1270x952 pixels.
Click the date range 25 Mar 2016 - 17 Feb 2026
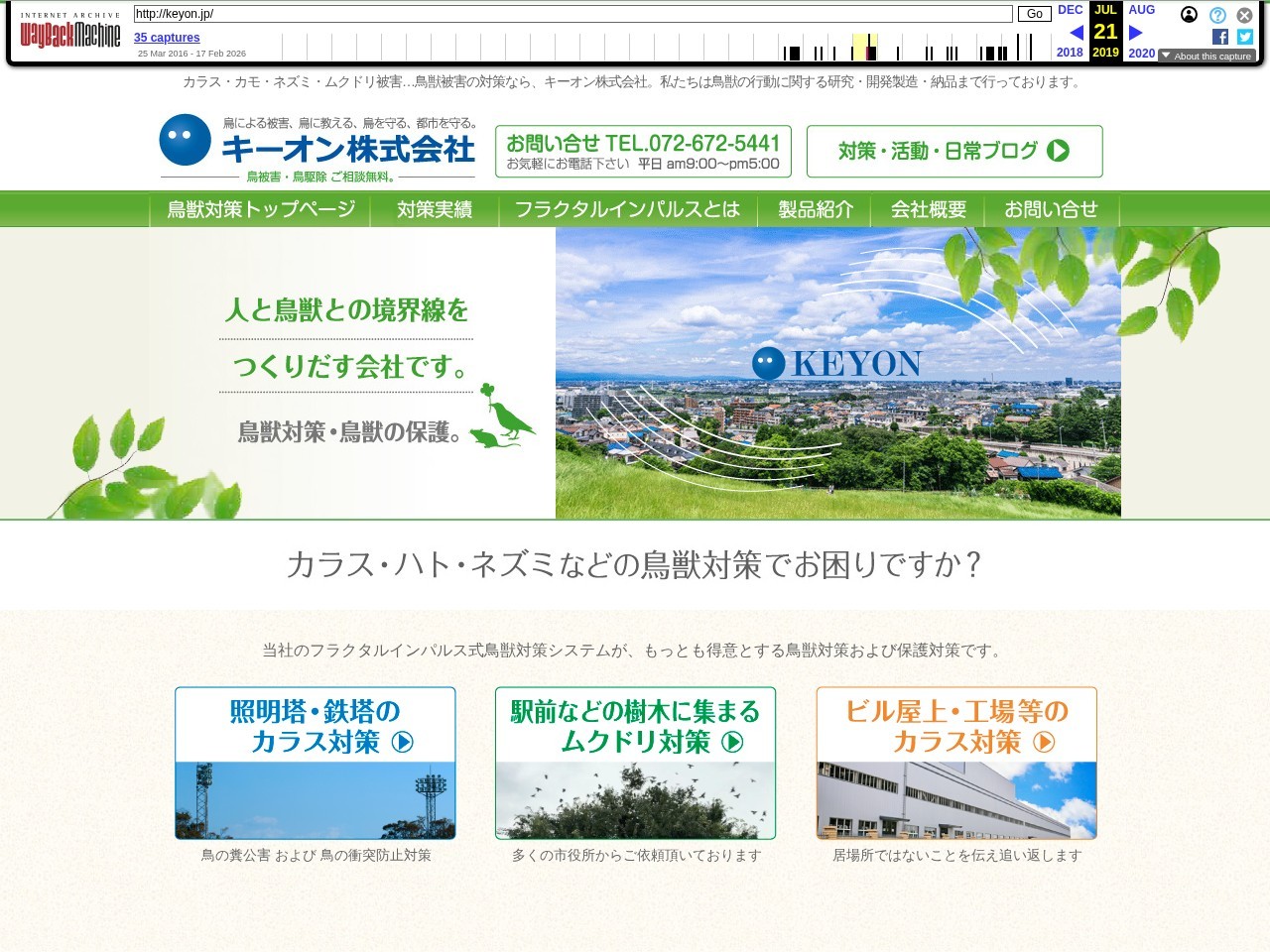click(191, 54)
